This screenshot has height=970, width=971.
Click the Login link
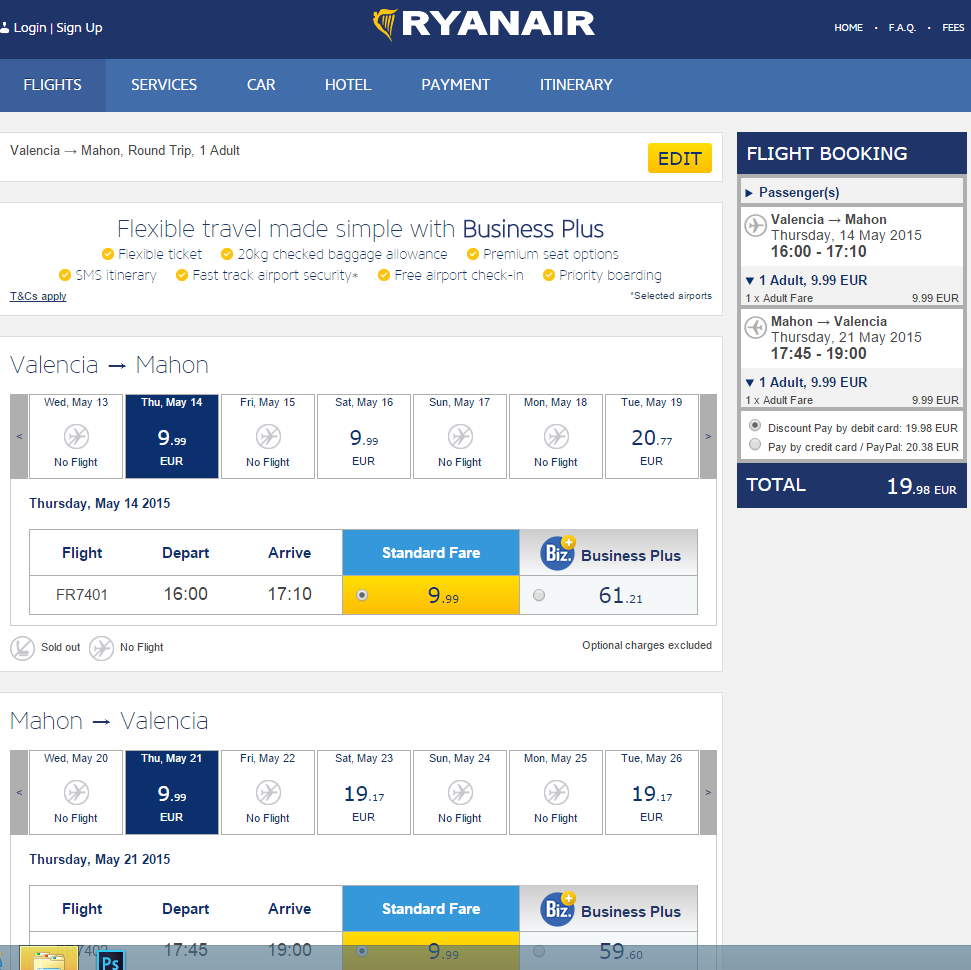[x=30, y=28]
